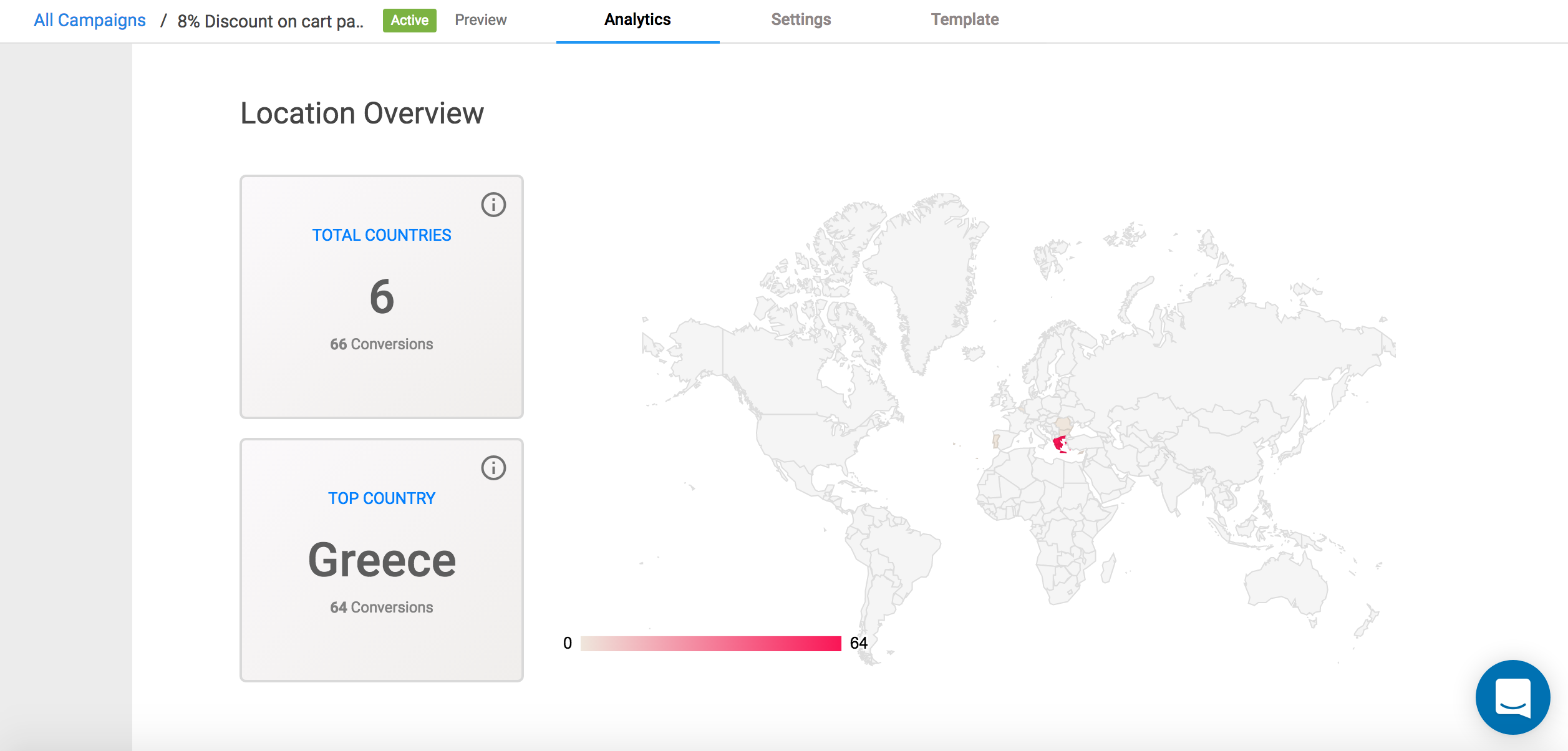The width and height of the screenshot is (1568, 751).
Task: Switch to the Settings tab
Action: coord(800,20)
